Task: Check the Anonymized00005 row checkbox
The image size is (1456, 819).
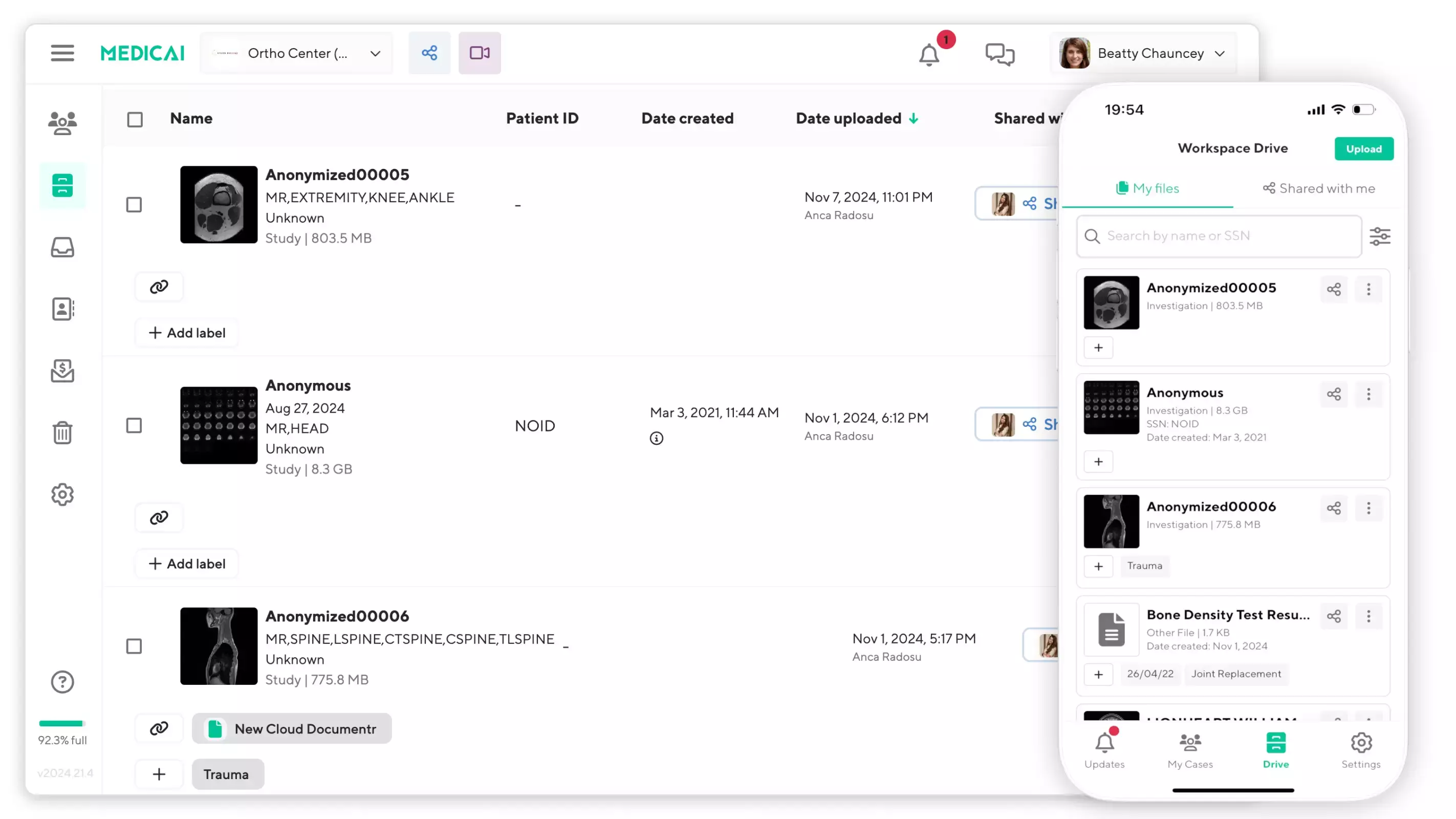Action: (x=134, y=205)
